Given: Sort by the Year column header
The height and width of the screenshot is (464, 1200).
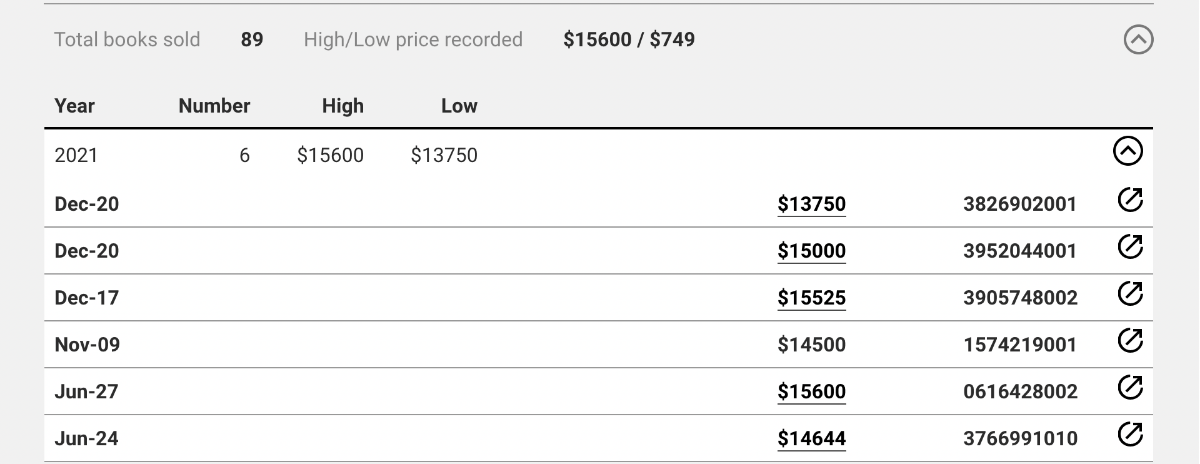Looking at the screenshot, I should (75, 106).
